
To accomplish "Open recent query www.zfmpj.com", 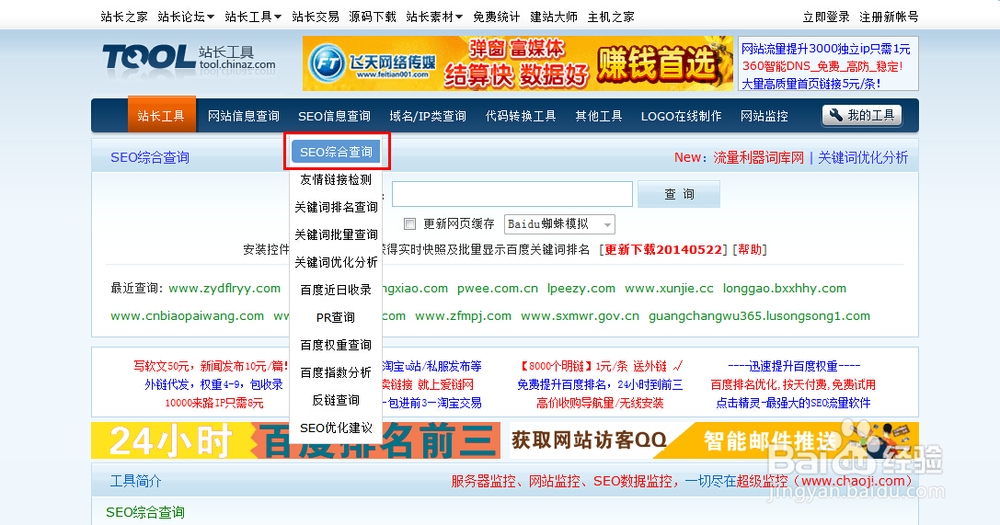I will pyautogui.click(x=463, y=316).
